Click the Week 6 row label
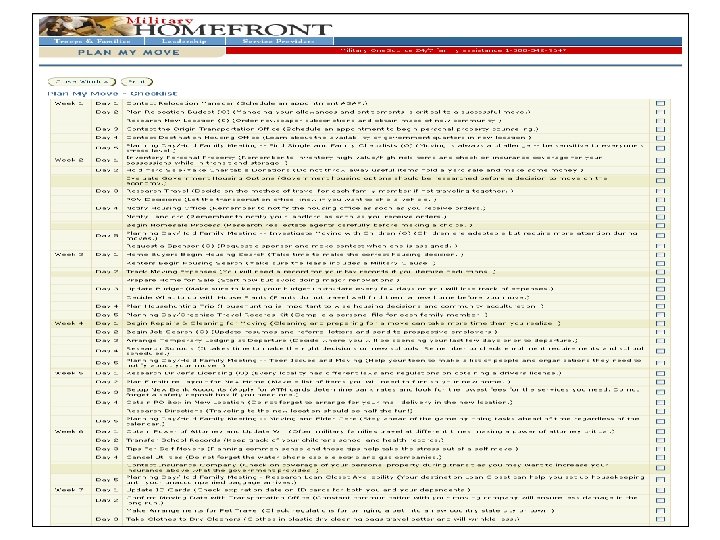 tap(69, 432)
